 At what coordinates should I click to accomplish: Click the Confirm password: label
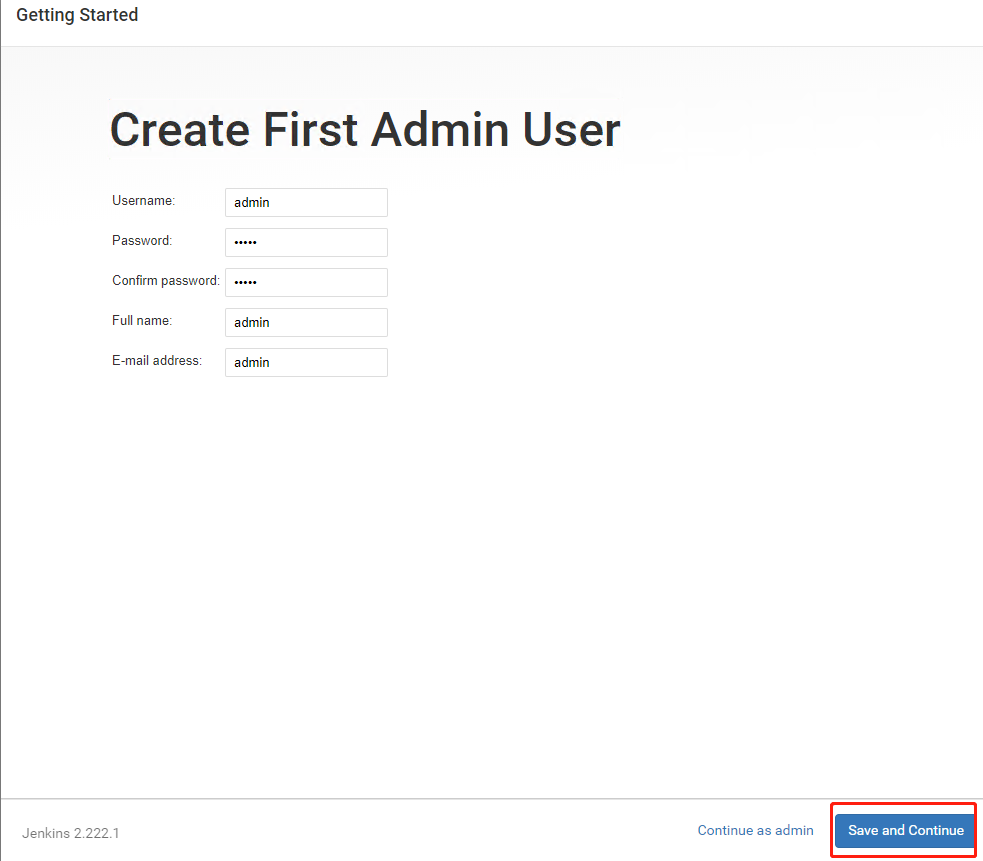click(166, 281)
